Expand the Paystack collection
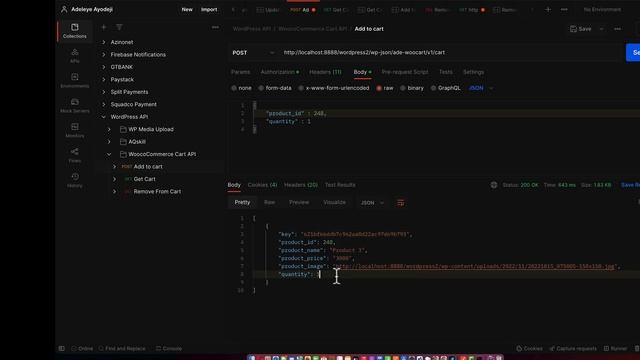 104,80
